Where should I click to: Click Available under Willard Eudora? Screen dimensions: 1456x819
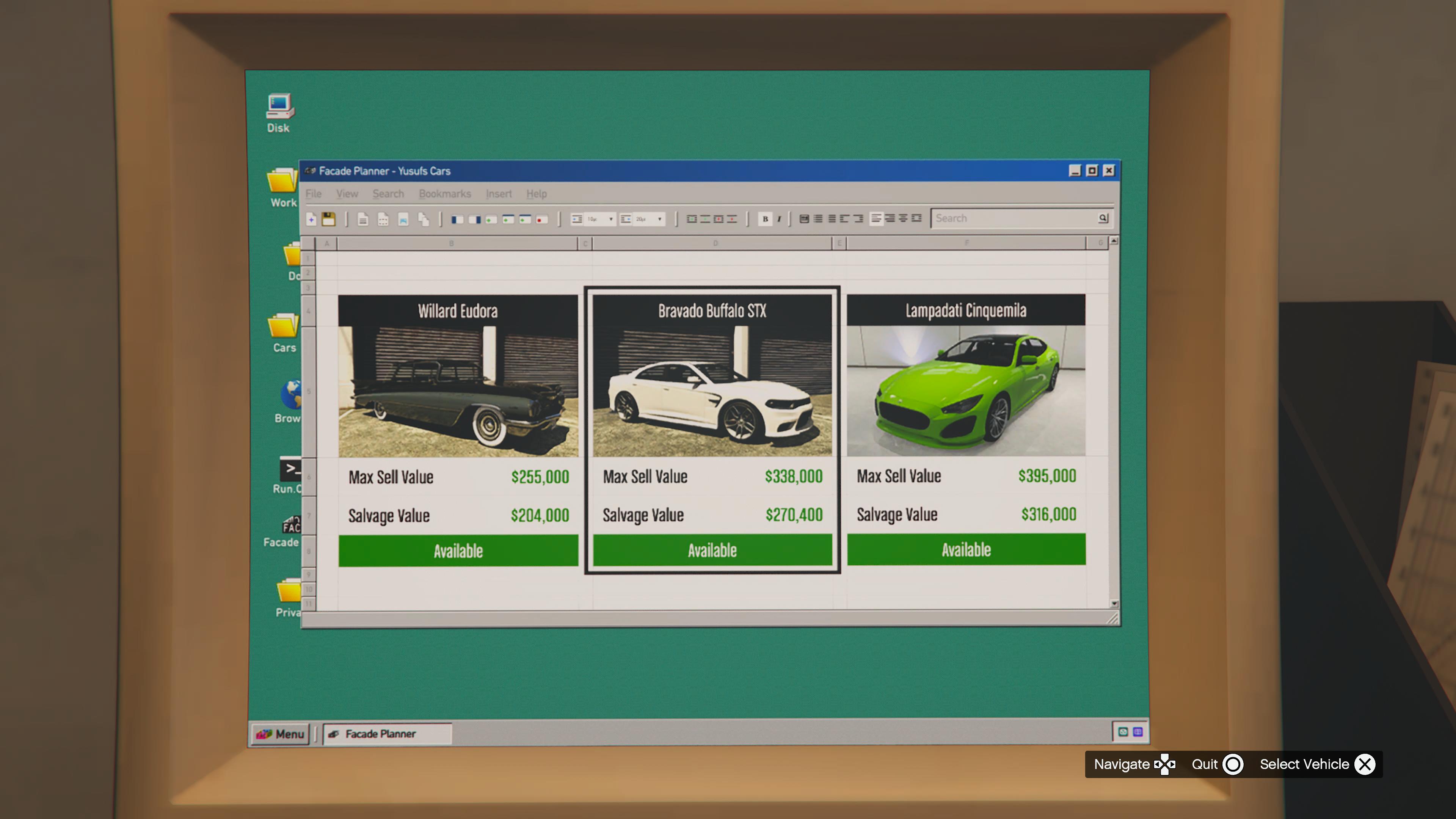(x=458, y=551)
